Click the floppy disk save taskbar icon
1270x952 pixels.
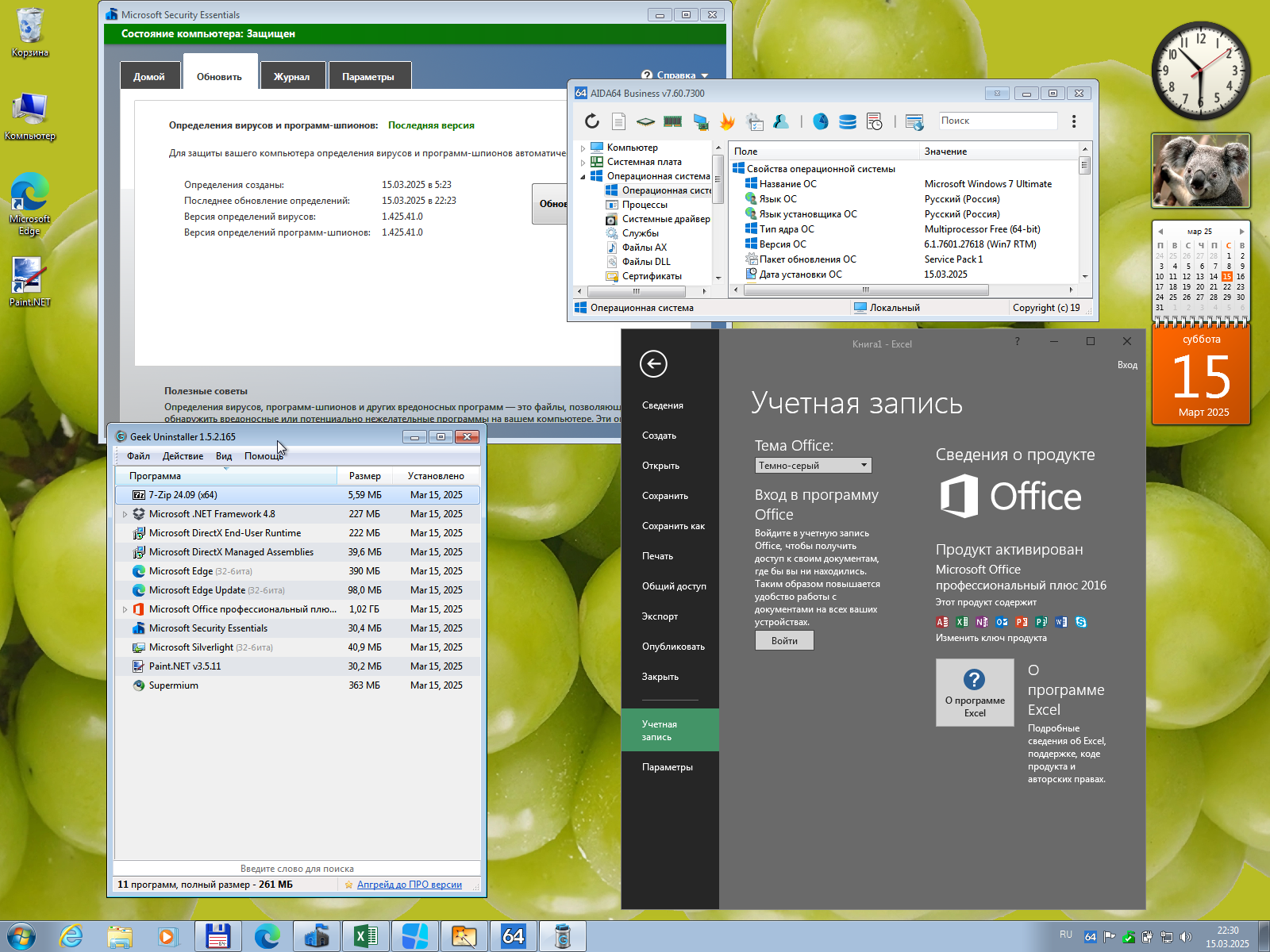(x=217, y=937)
